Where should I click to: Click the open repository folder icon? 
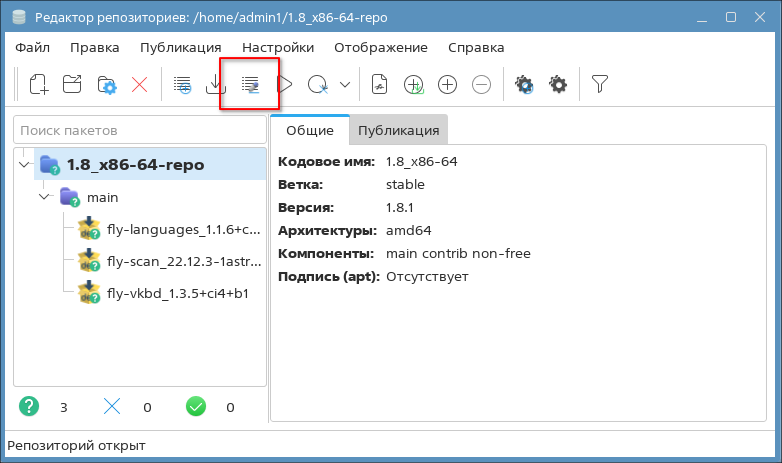click(x=72, y=85)
